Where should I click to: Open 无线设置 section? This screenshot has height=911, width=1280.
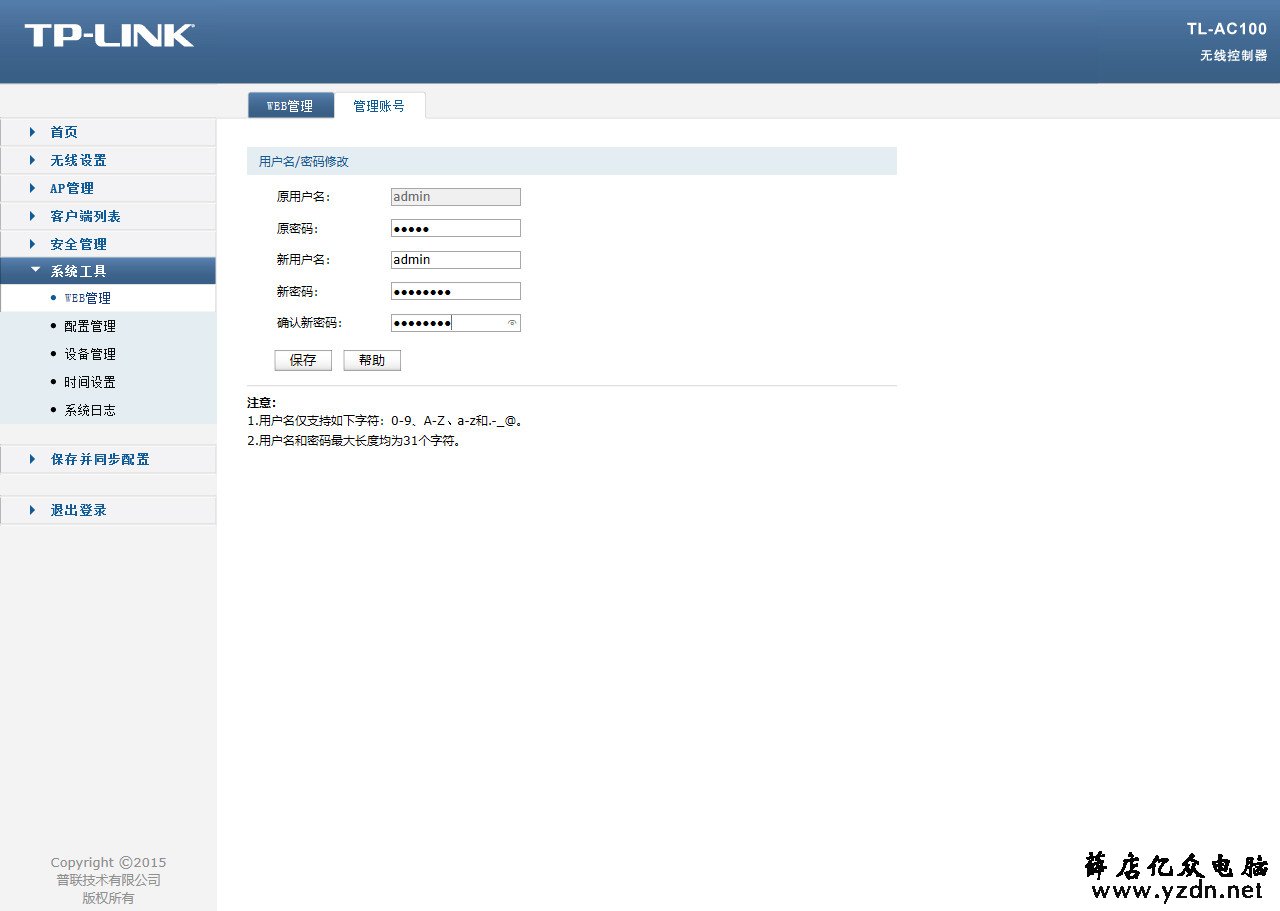pyautogui.click(x=108, y=160)
